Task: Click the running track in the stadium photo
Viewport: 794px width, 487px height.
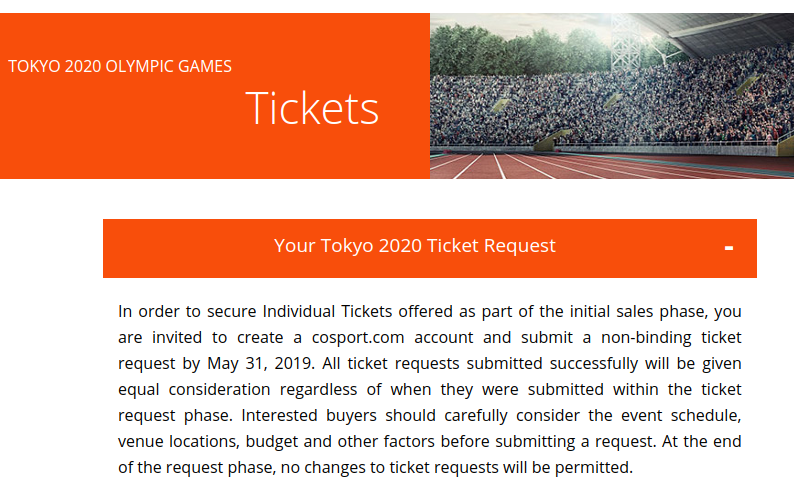Action: point(560,166)
